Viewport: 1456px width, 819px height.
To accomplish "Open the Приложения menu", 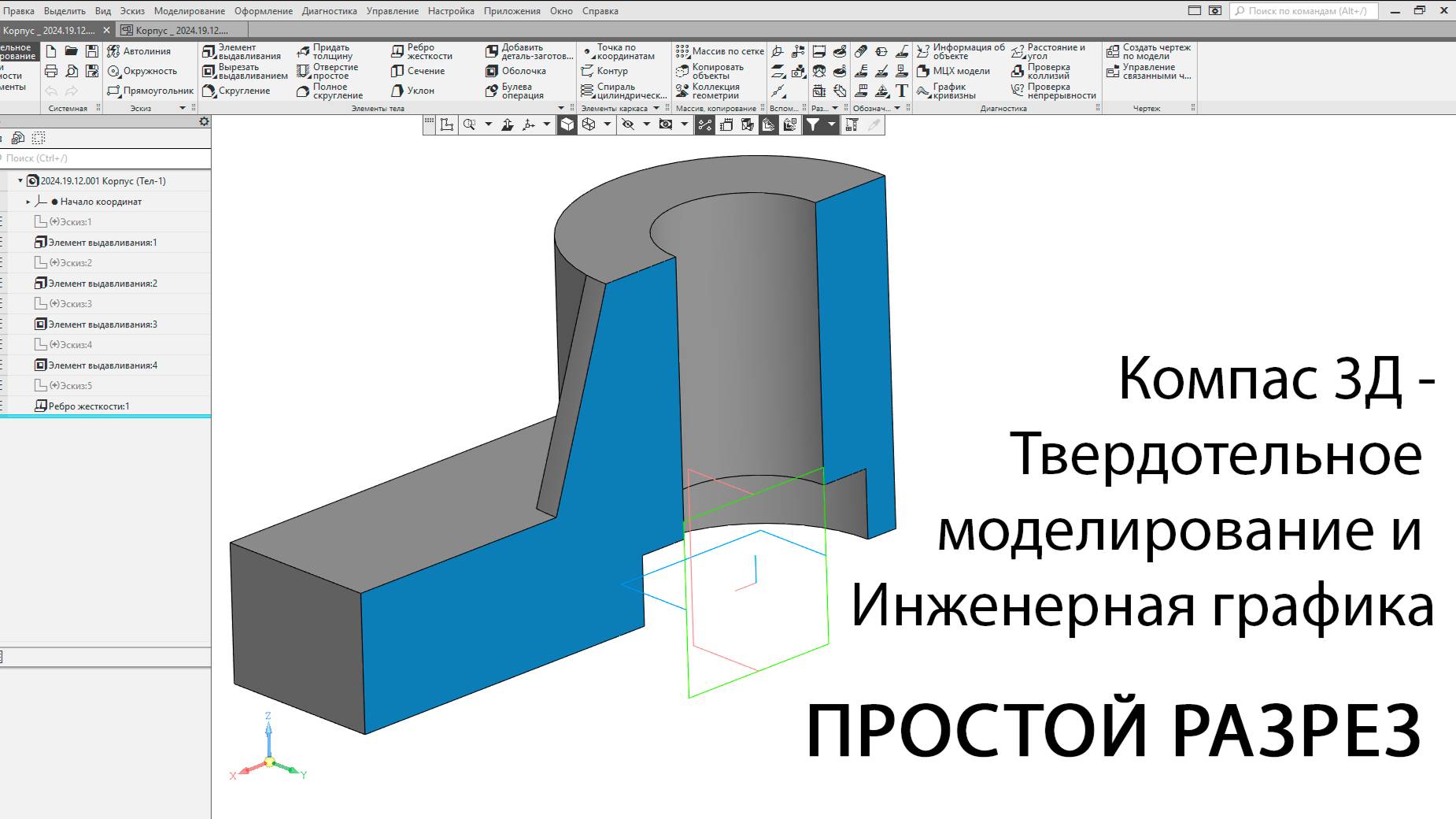I will point(512,11).
